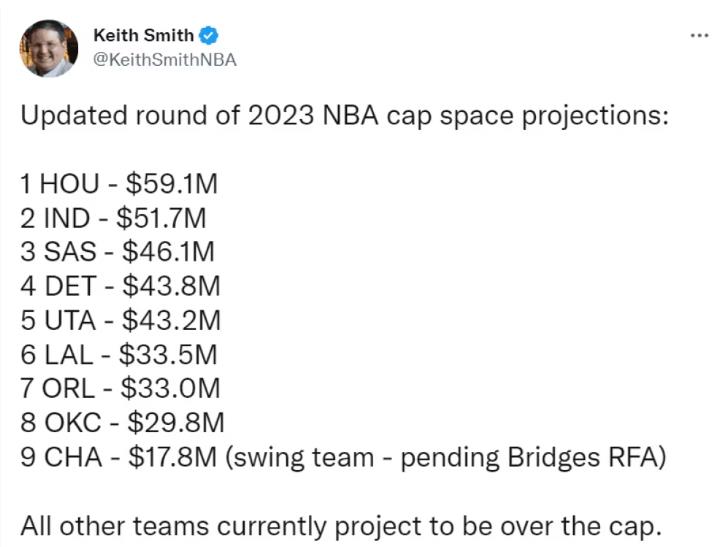This screenshot has width=717, height=547.
Task: Open Keith Smith's profile picture
Action: (49, 48)
